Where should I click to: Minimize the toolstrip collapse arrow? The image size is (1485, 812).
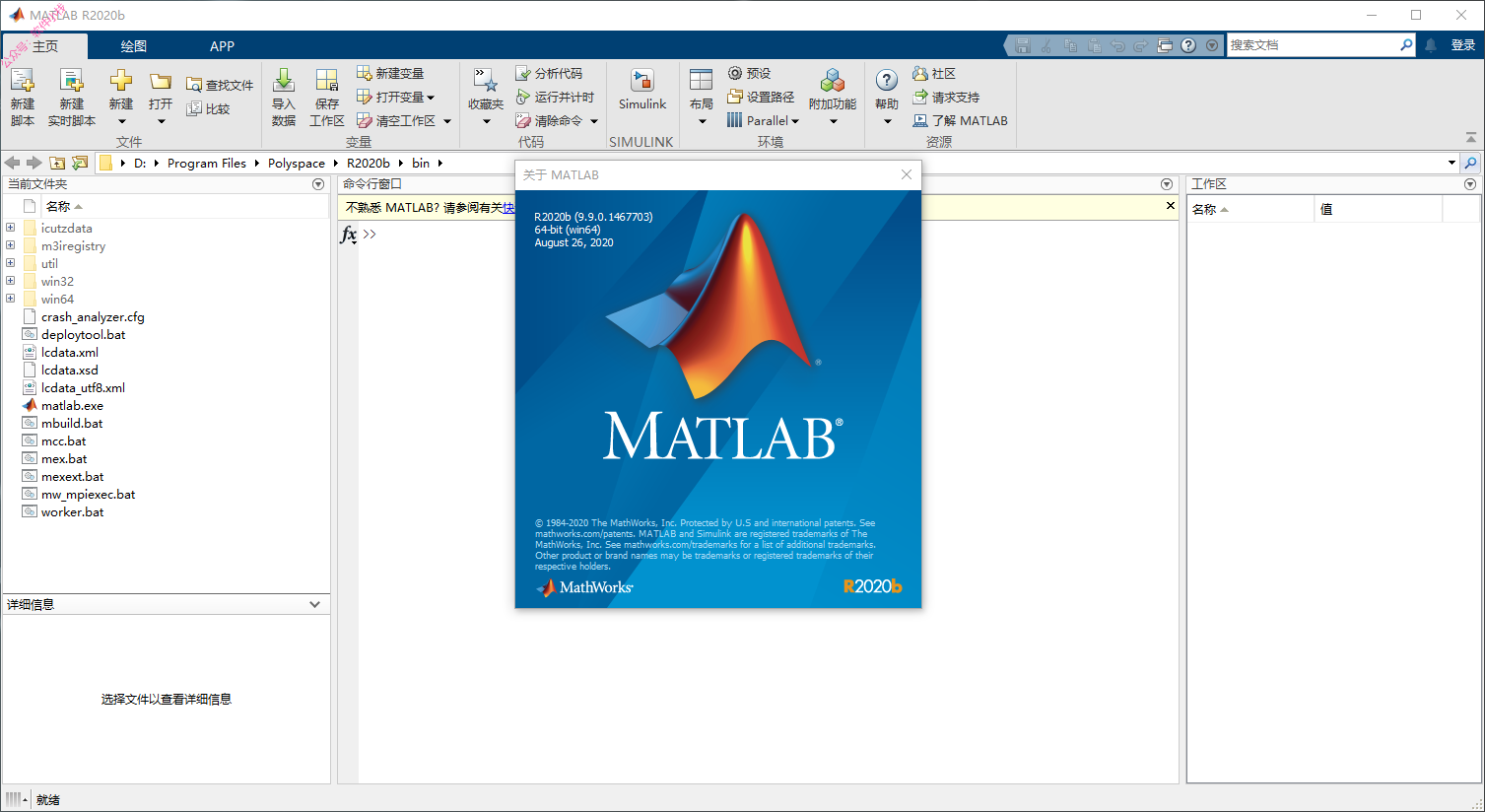(1471, 138)
